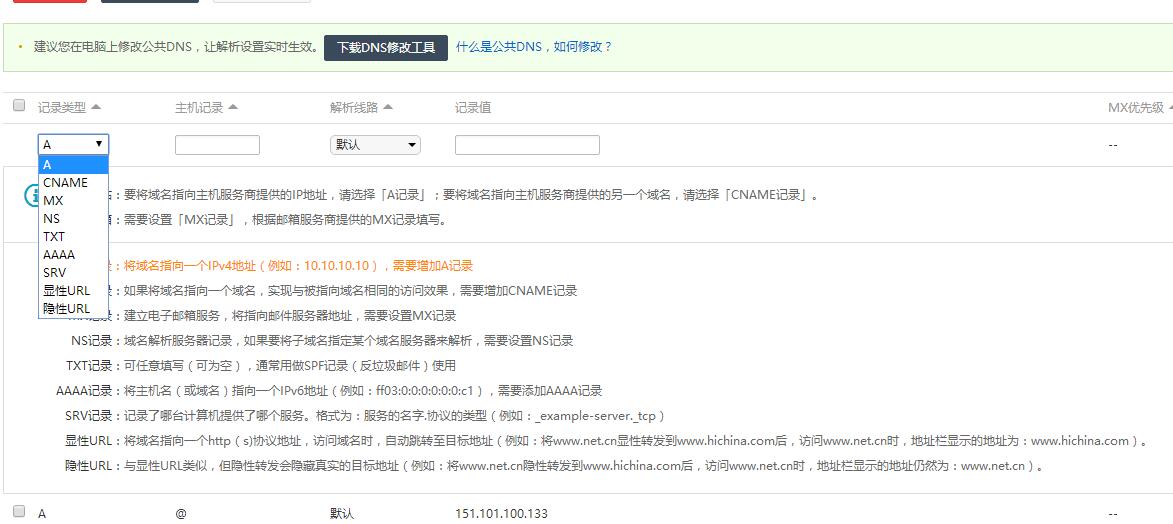Tick the checkbox of the 151.101.100.133 record row
This screenshot has width=1173, height=524.
point(19,512)
